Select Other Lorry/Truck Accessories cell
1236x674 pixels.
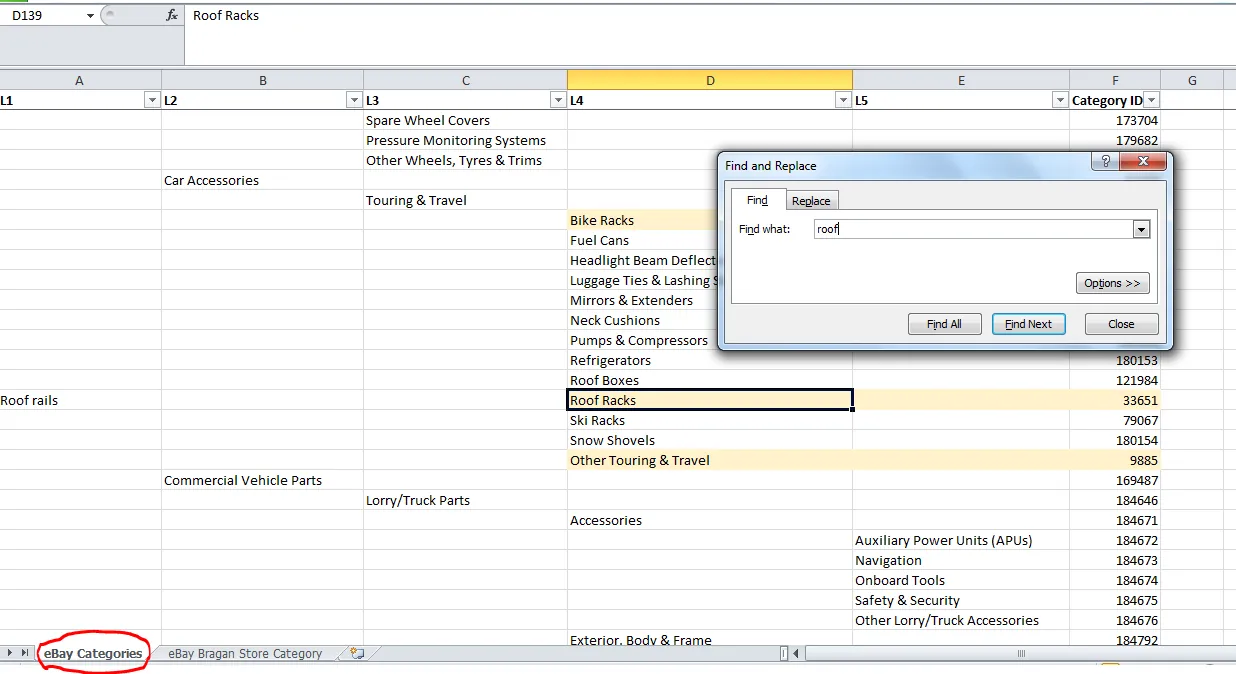[961, 620]
